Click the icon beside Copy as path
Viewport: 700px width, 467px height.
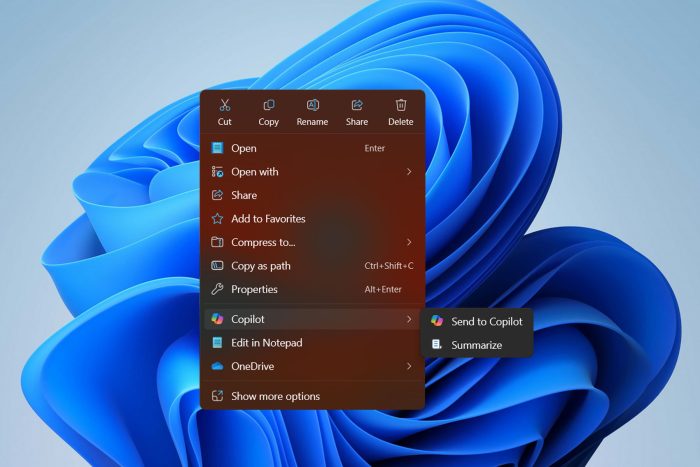click(x=217, y=266)
